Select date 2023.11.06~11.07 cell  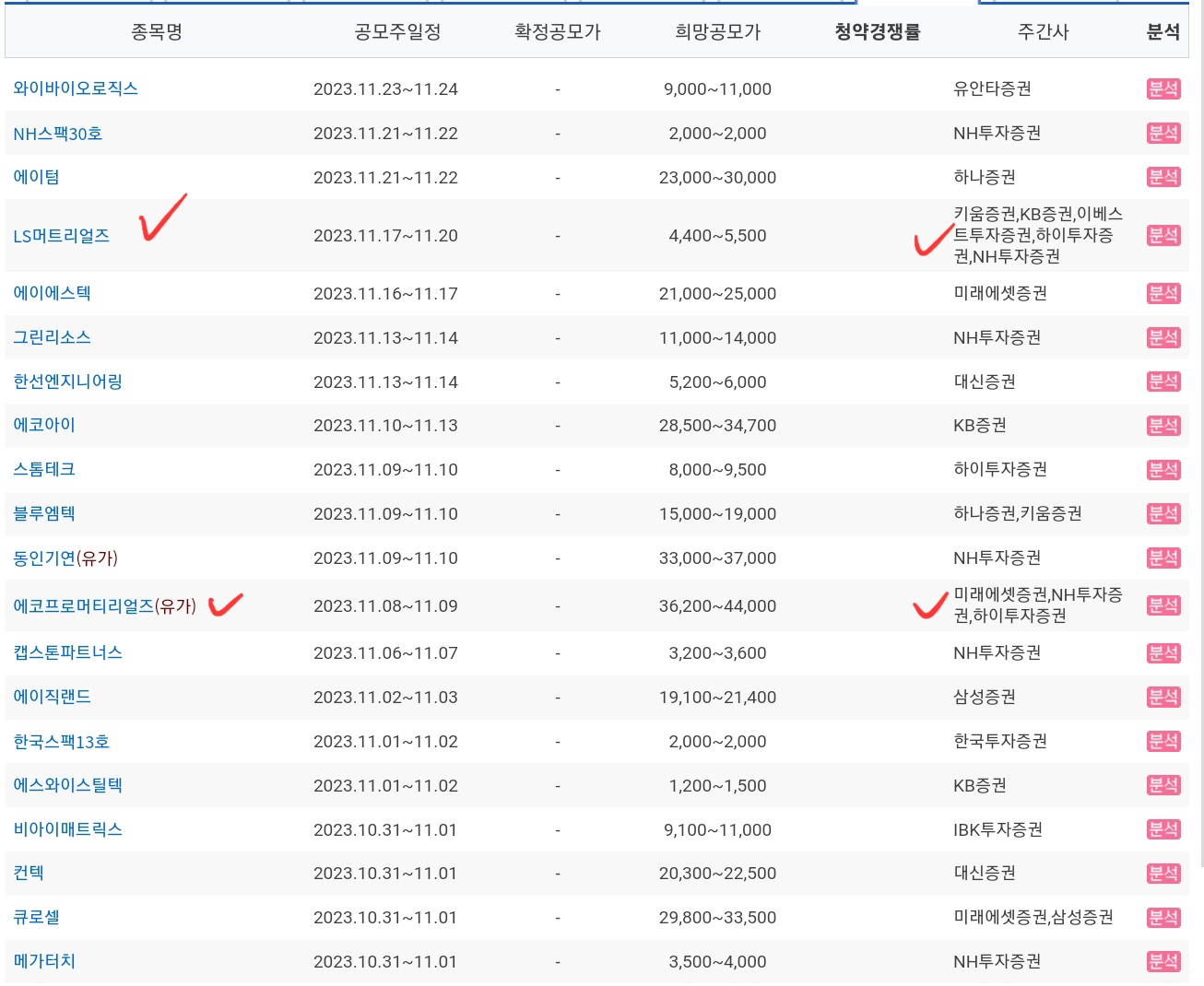click(x=385, y=653)
